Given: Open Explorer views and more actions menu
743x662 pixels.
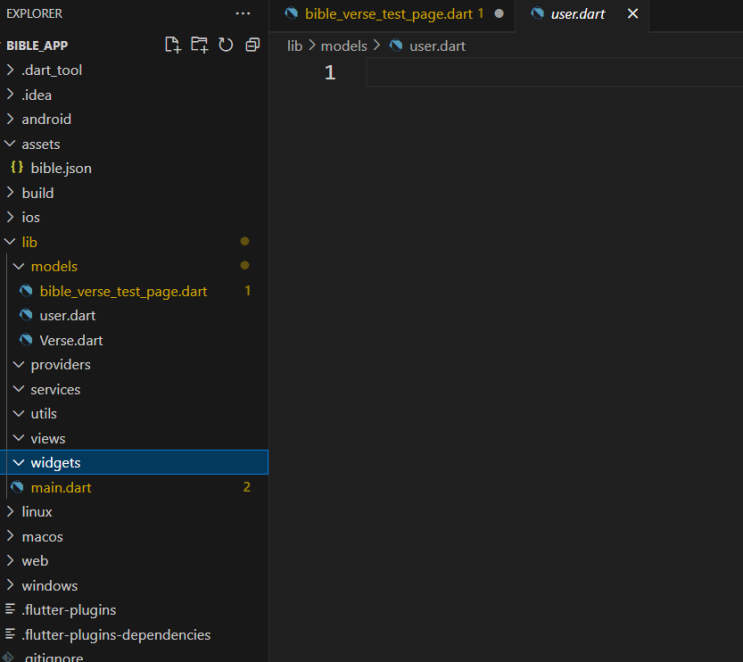Looking at the screenshot, I should 243,14.
